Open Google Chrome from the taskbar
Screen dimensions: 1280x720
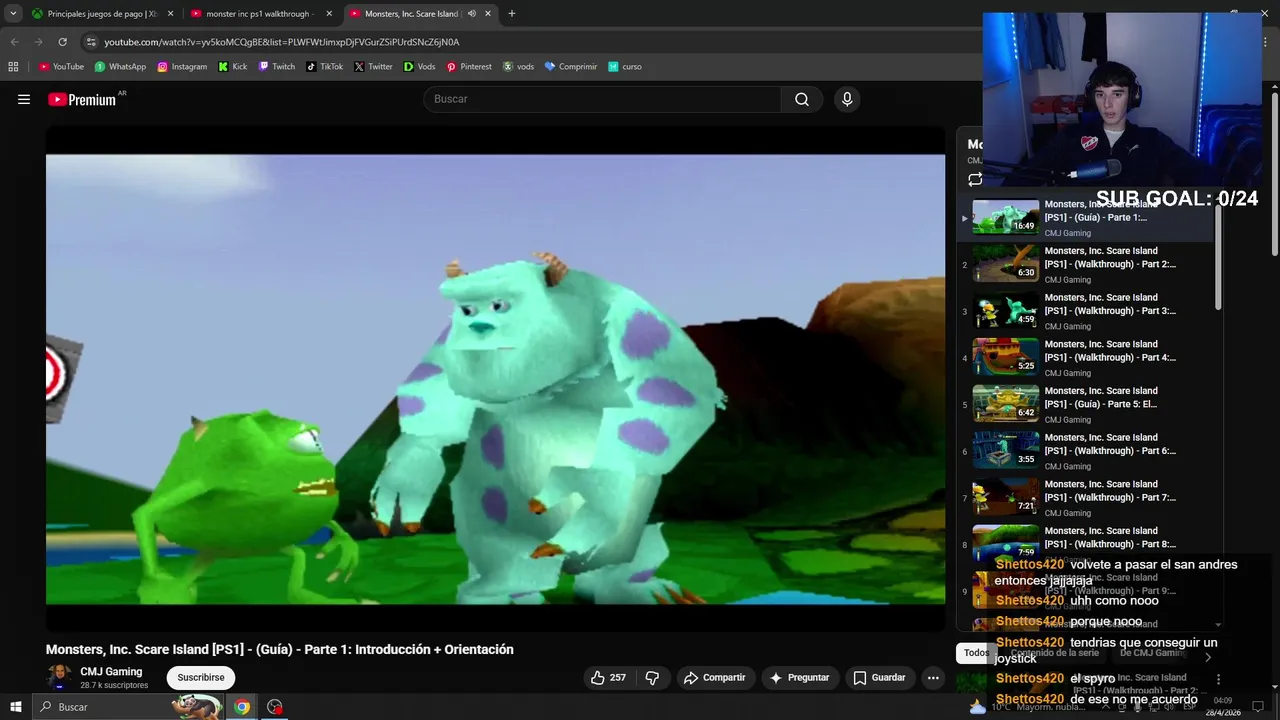click(242, 707)
